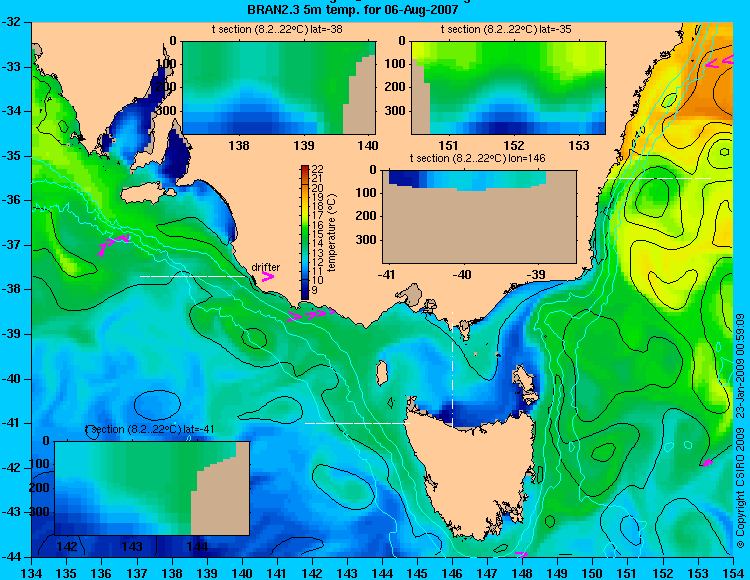The width and height of the screenshot is (750, 580).
Task: Click the 143 tick label under the lat=-41 inset
Action: 132,546
